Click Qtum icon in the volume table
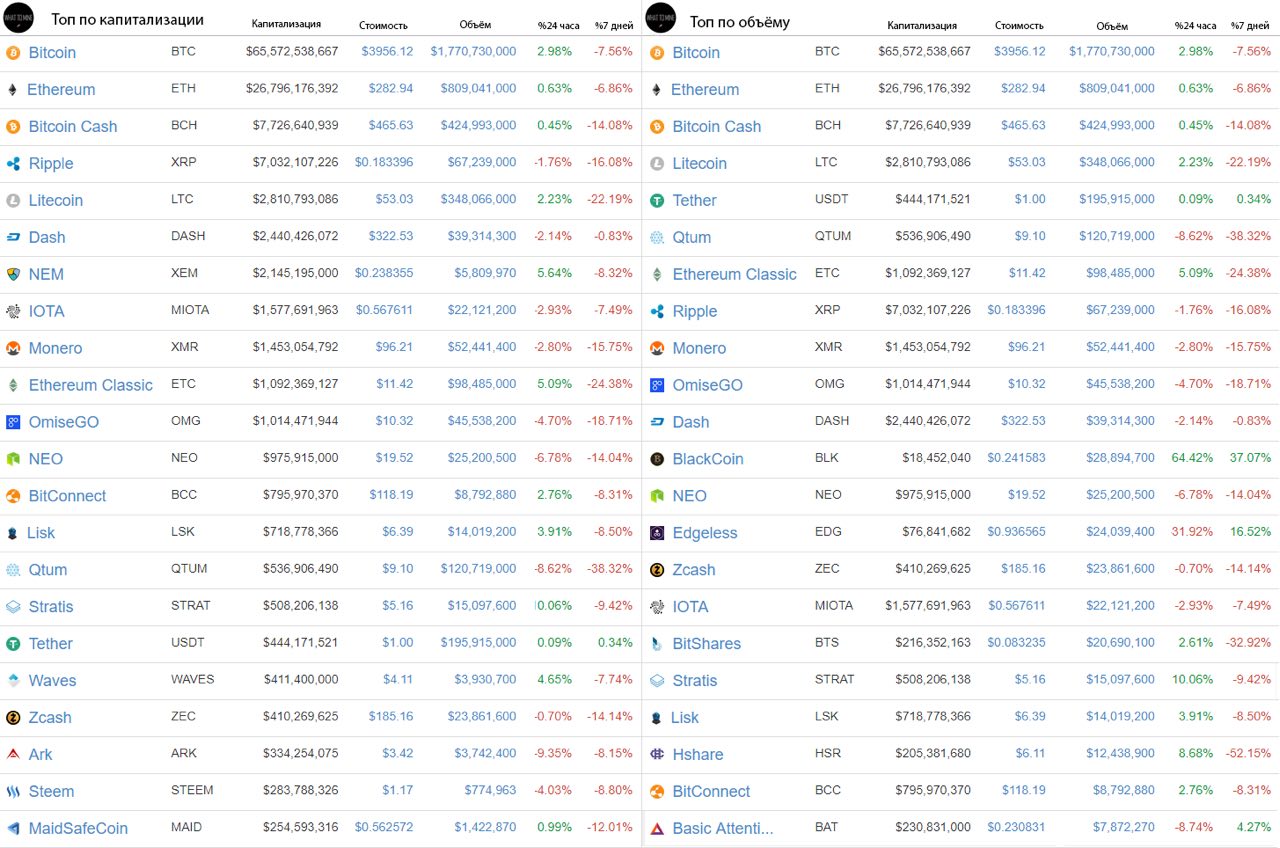1280x848 pixels. tap(657, 237)
